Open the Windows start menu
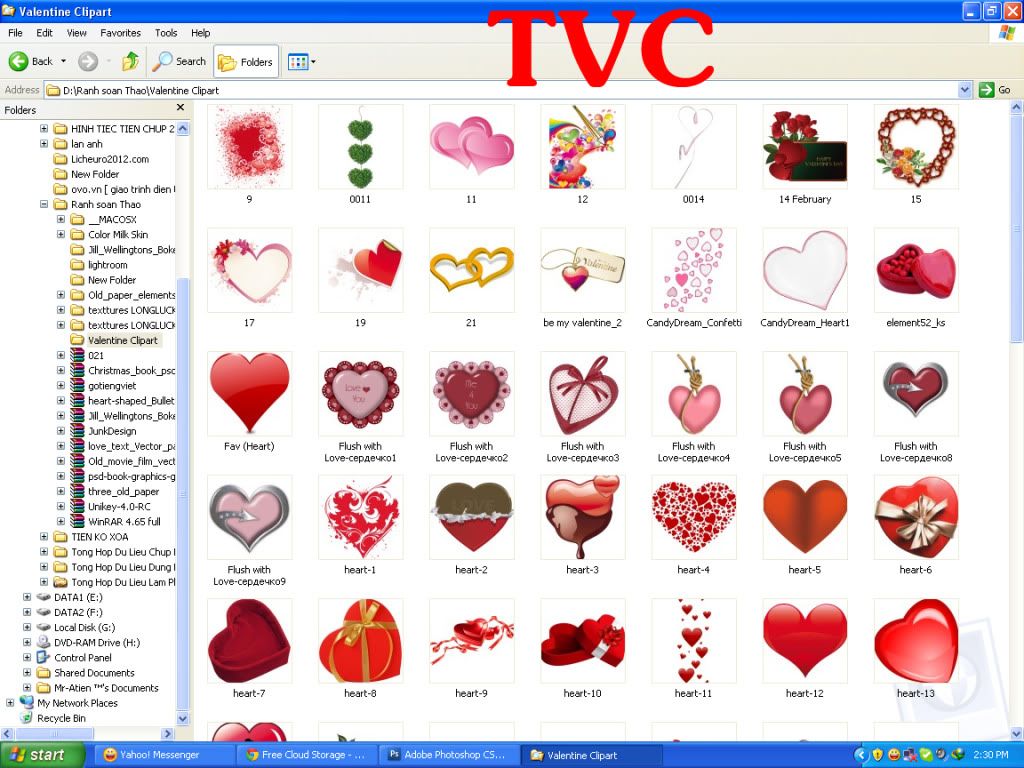This screenshot has height=768, width=1024. pos(42,755)
